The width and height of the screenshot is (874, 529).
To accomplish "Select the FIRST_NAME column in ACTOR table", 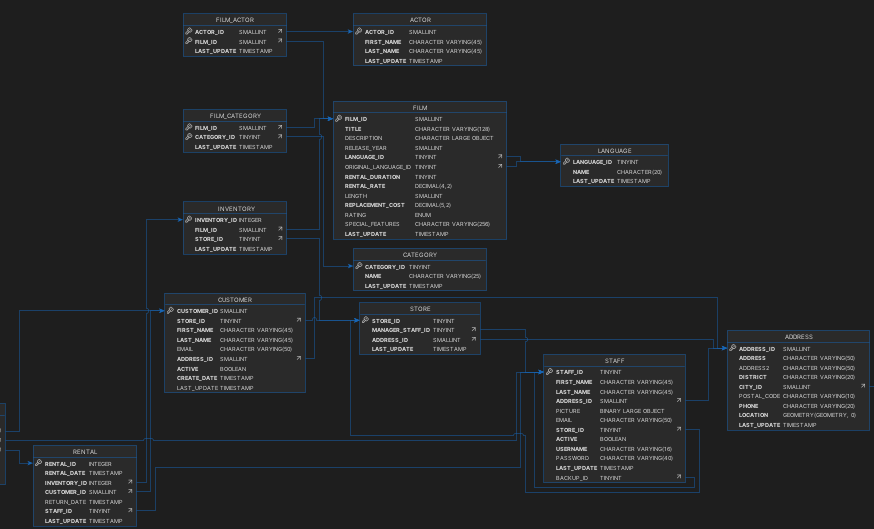I will point(383,42).
